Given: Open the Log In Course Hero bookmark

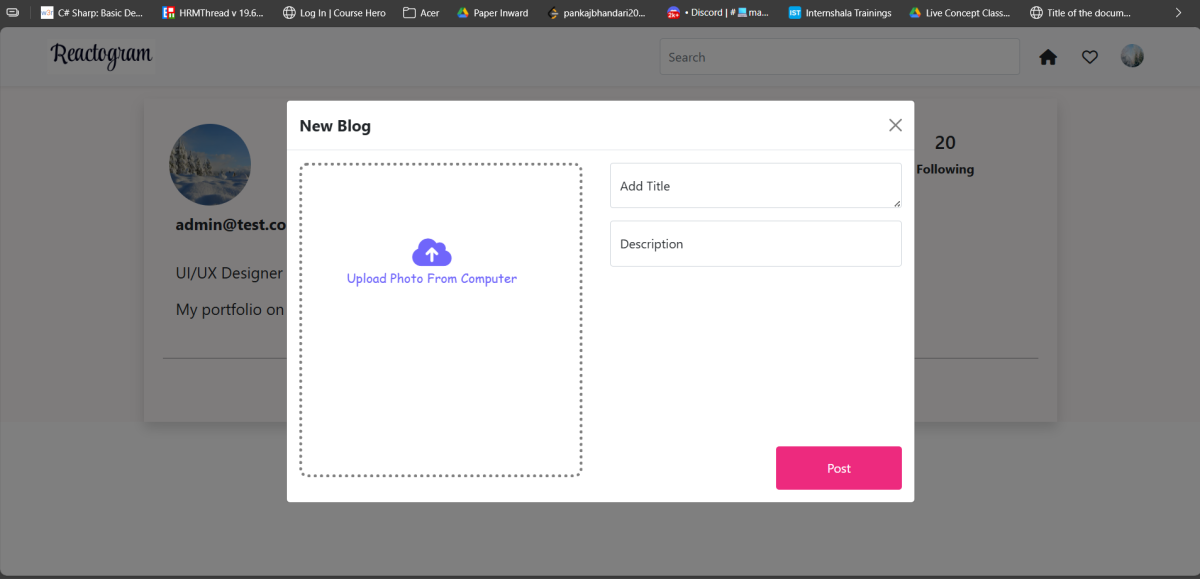Looking at the screenshot, I should [334, 13].
